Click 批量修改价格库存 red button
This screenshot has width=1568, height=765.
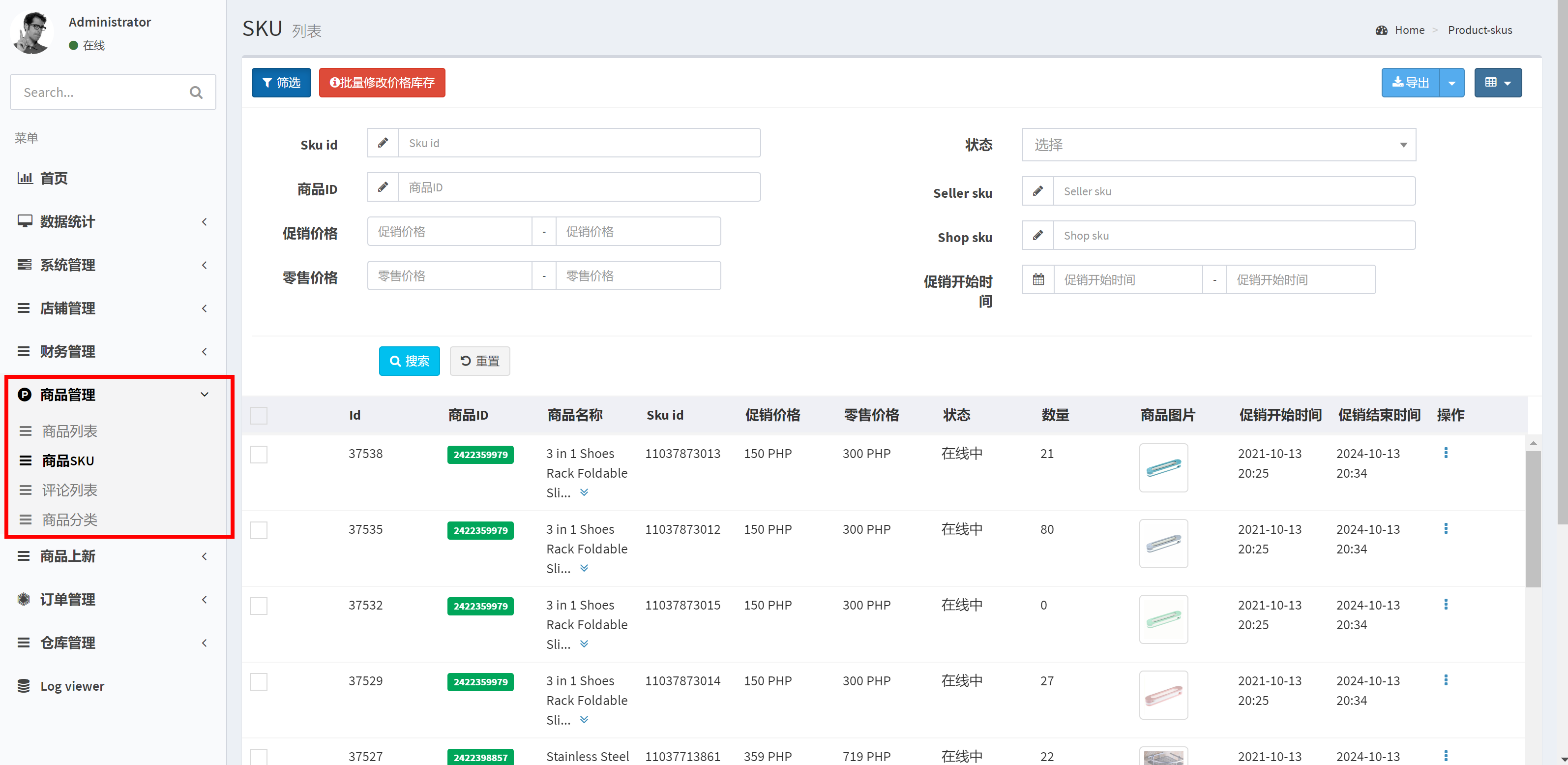[x=382, y=83]
